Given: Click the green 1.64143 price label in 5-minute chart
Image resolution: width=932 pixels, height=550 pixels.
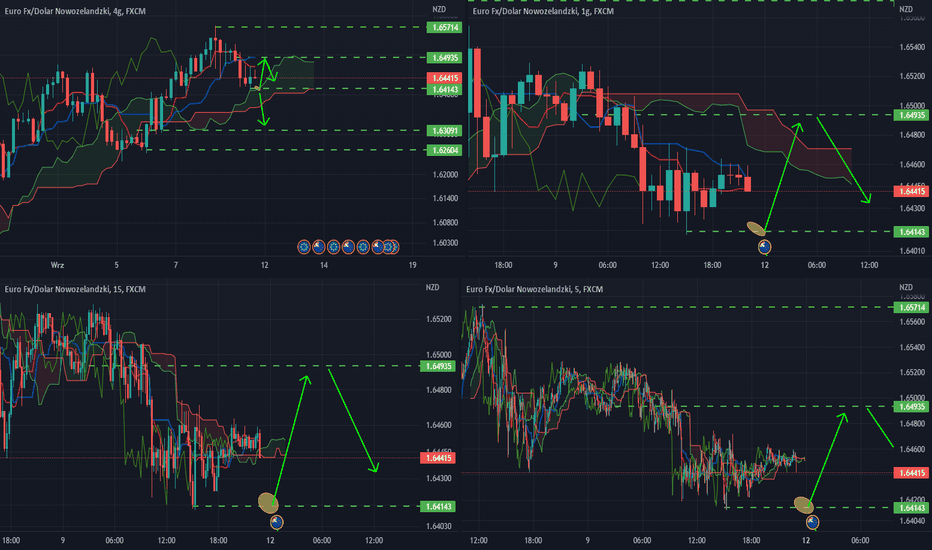Looking at the screenshot, I should (912, 508).
